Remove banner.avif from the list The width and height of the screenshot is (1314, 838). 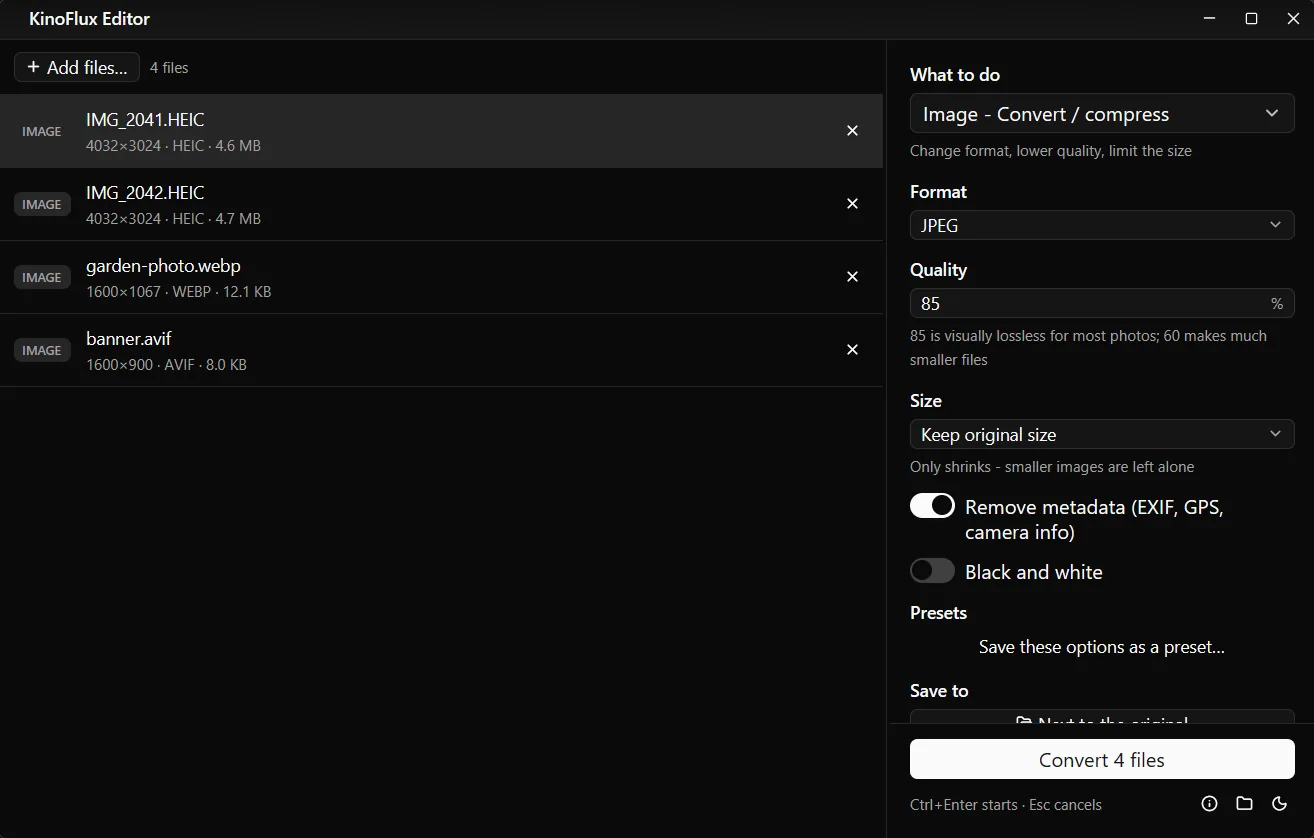coord(852,350)
